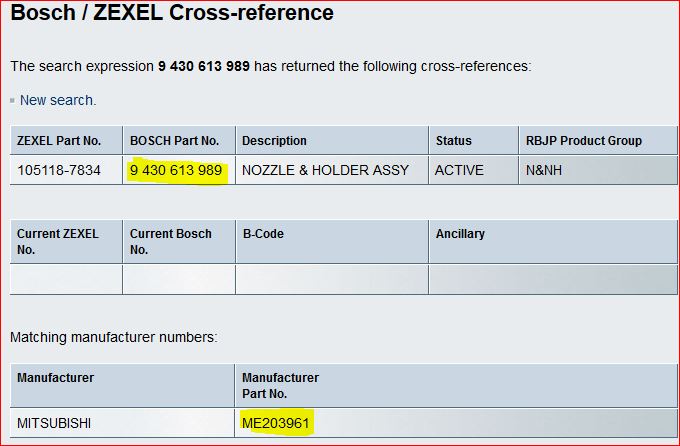The image size is (680, 446).
Task: Click the Manufacturer Part No. column header
Action: coord(280,385)
